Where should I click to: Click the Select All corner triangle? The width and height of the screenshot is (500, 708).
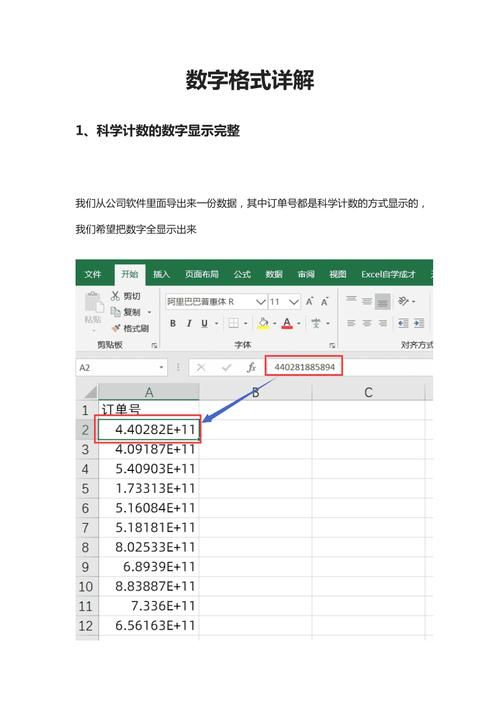coord(91,391)
